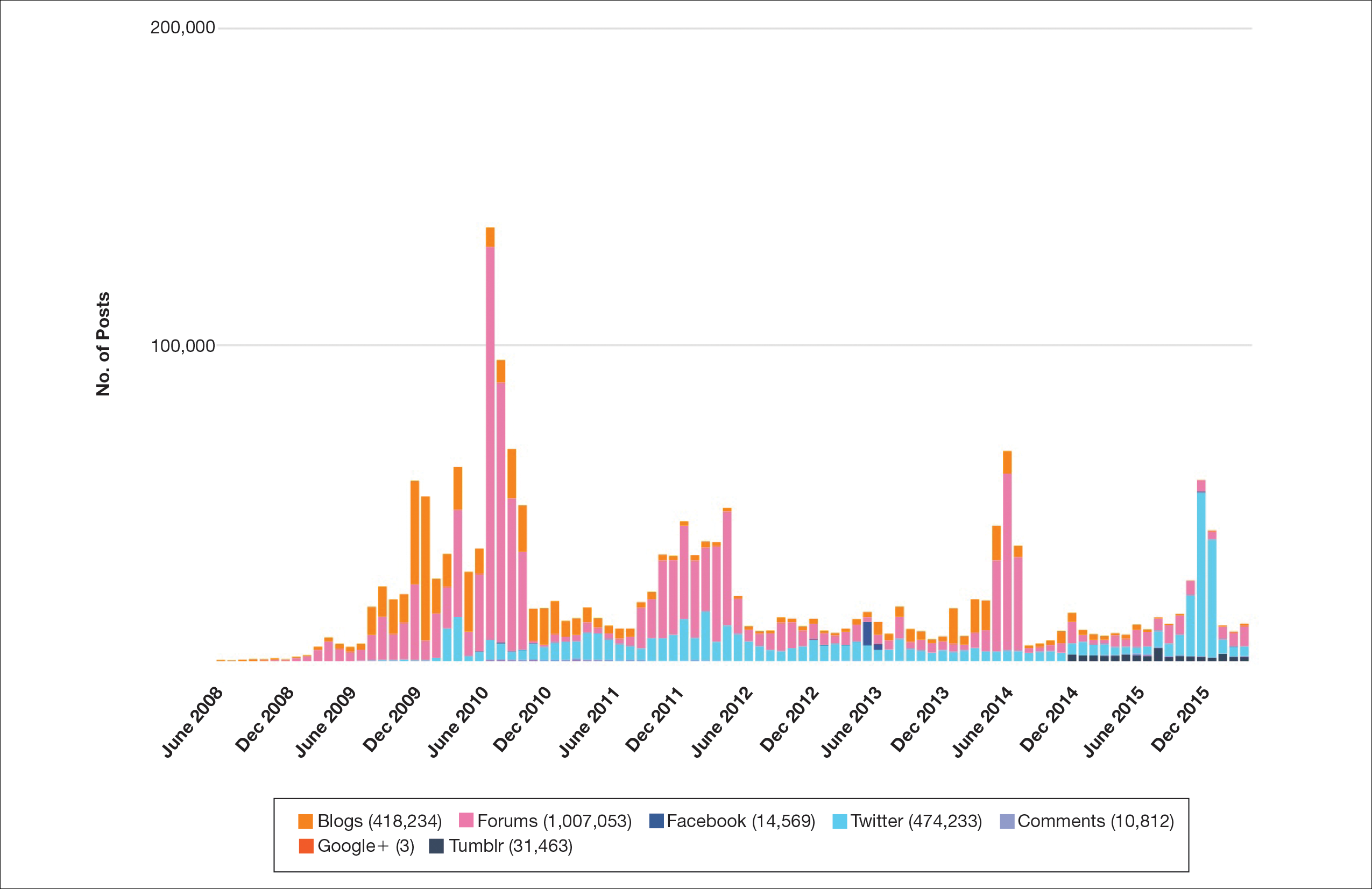Select the 'Google+ (3)' legend label
The width and height of the screenshot is (1372, 889).
click(366, 846)
